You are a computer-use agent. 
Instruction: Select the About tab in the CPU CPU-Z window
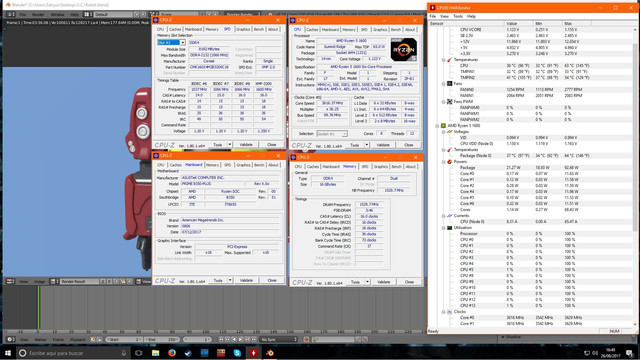(x=410, y=29)
